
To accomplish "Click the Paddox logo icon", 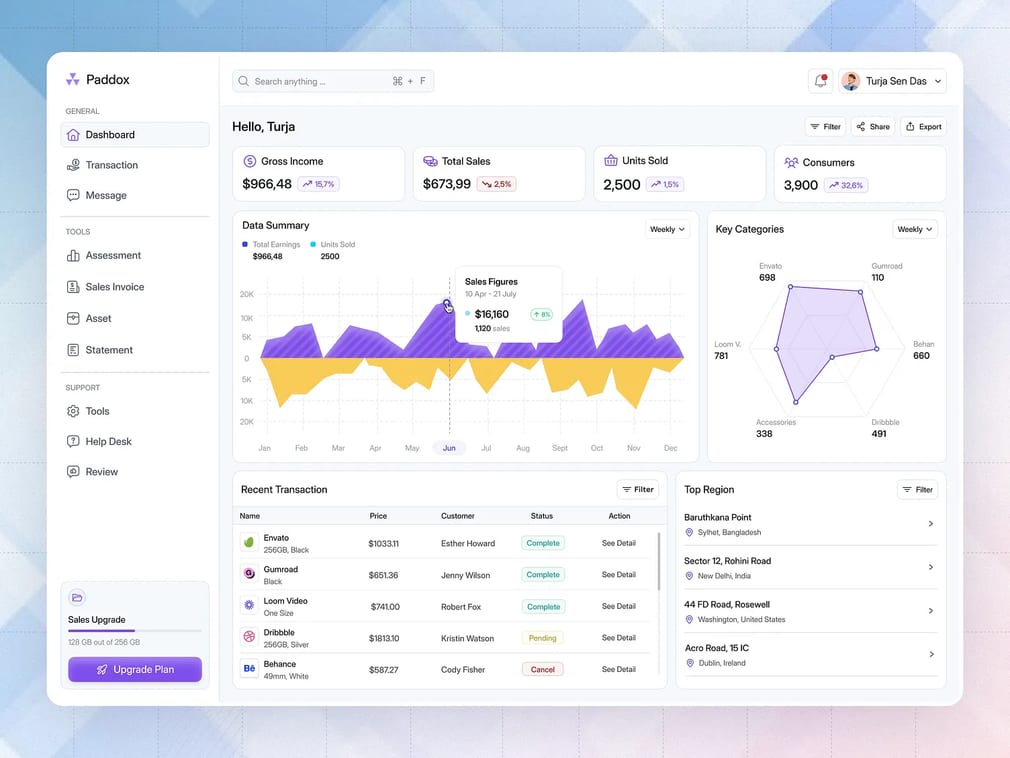I will click(x=72, y=79).
